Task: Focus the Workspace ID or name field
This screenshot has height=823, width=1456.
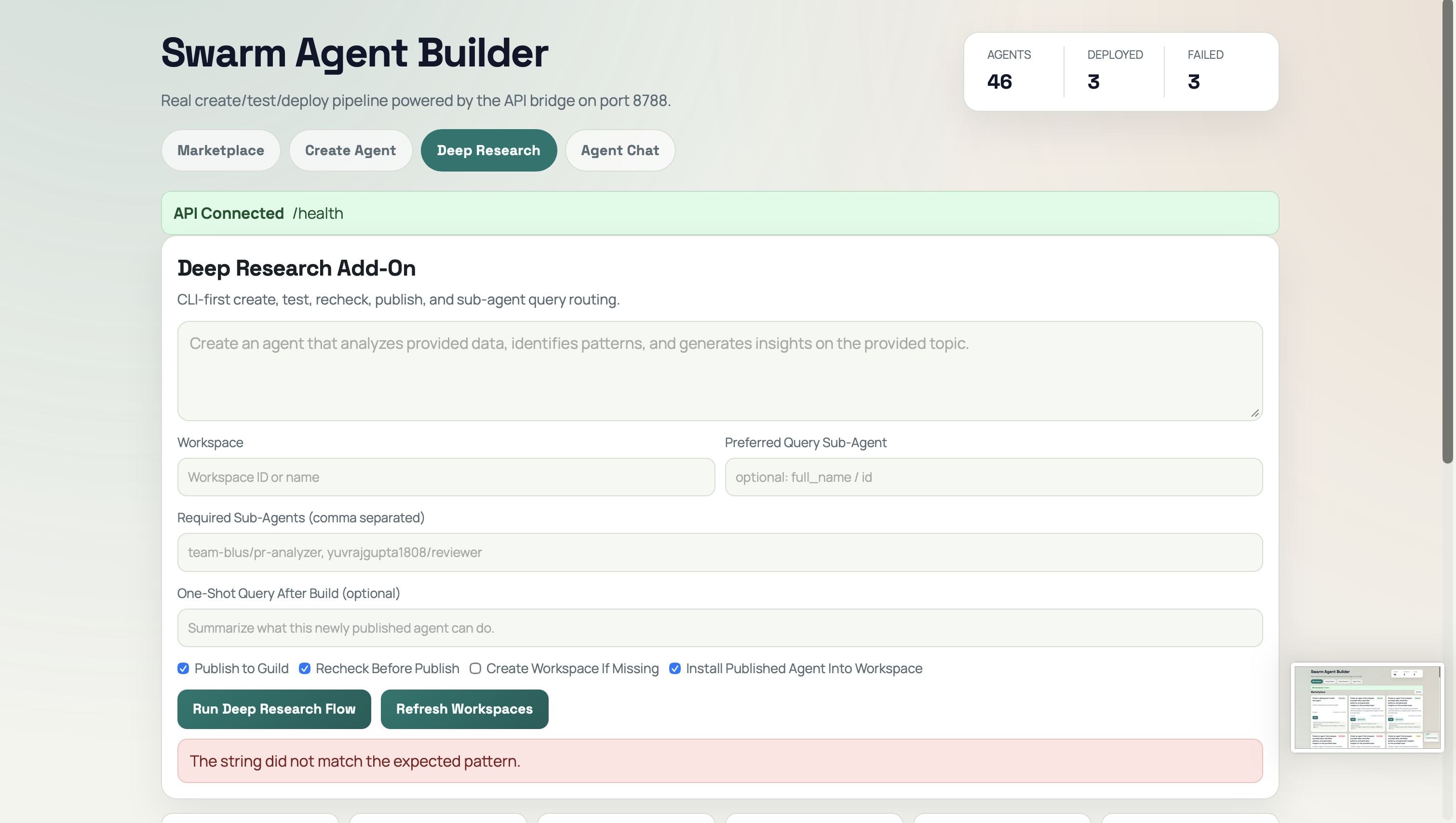Action: pyautogui.click(x=445, y=477)
